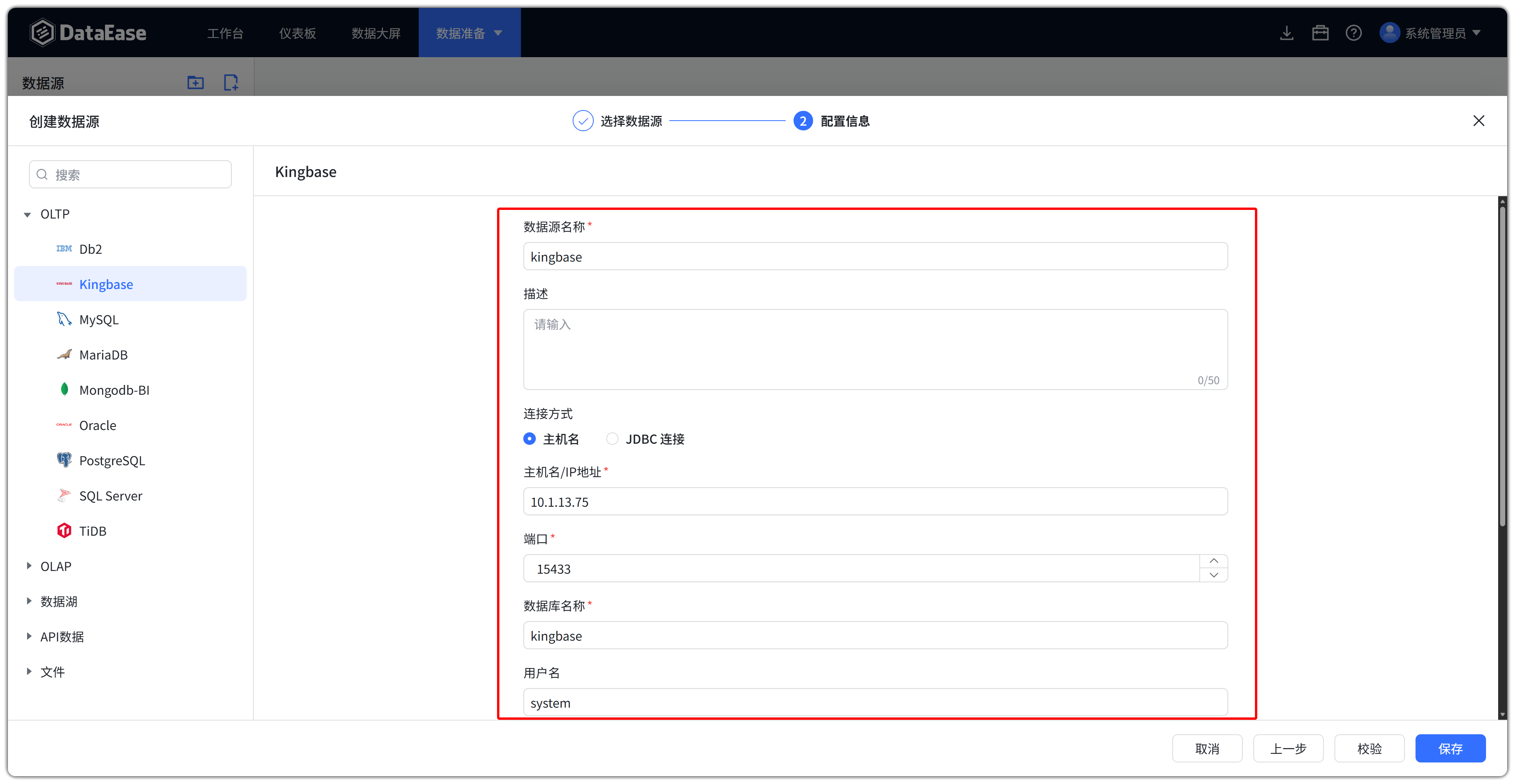Image resolution: width=1515 pixels, height=784 pixels.
Task: Open the 数据准备 tab
Action: click(469, 33)
